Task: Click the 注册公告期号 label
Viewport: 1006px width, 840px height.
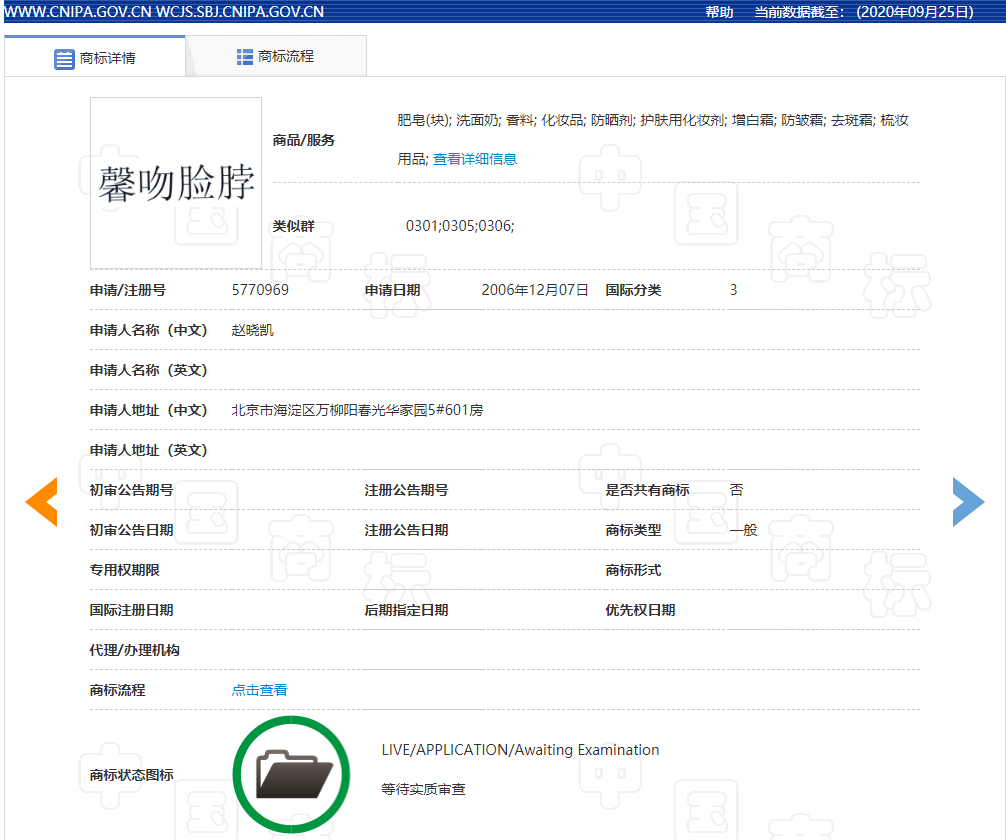Action: click(406, 490)
